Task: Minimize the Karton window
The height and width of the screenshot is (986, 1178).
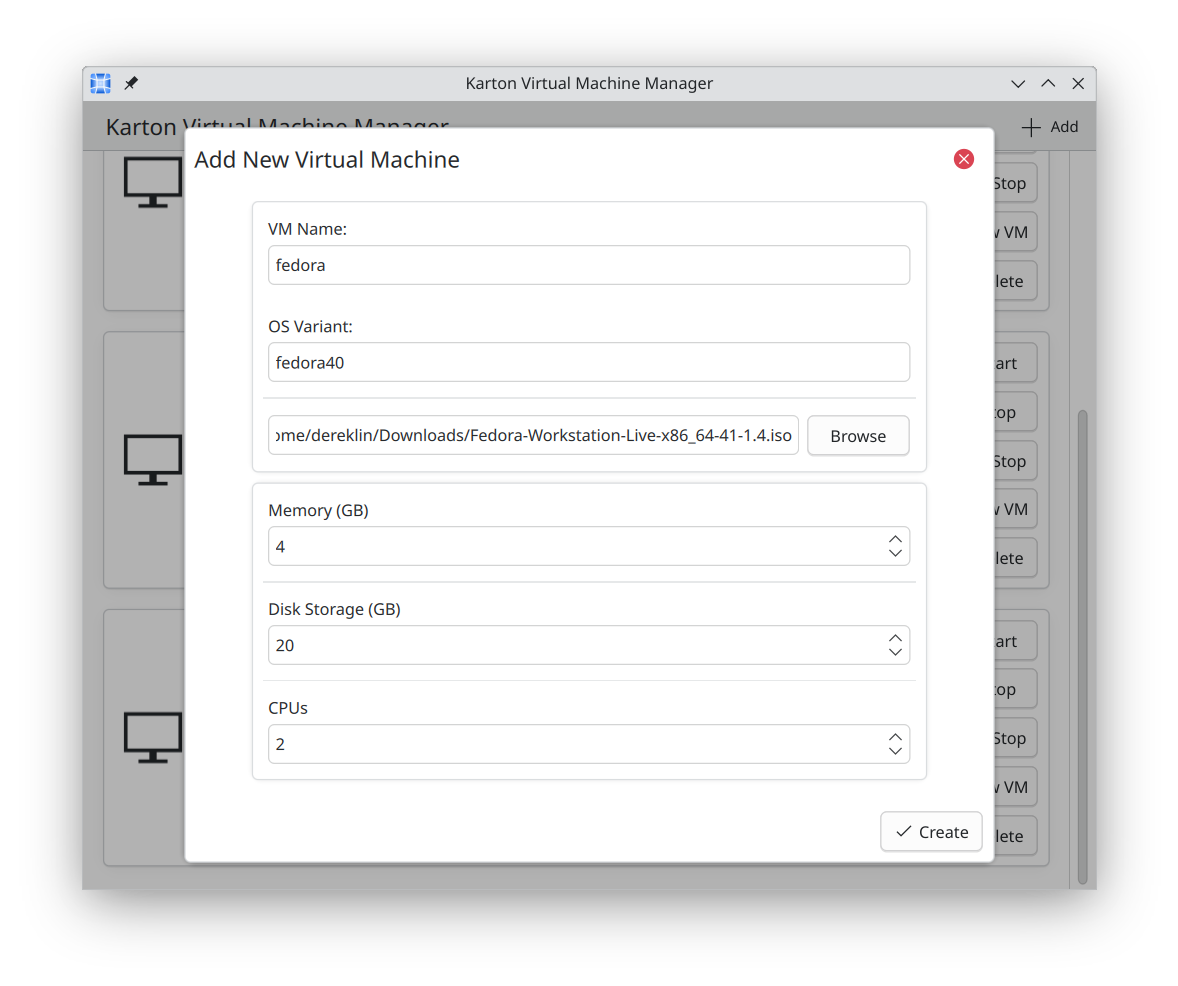Action: pos(1018,84)
